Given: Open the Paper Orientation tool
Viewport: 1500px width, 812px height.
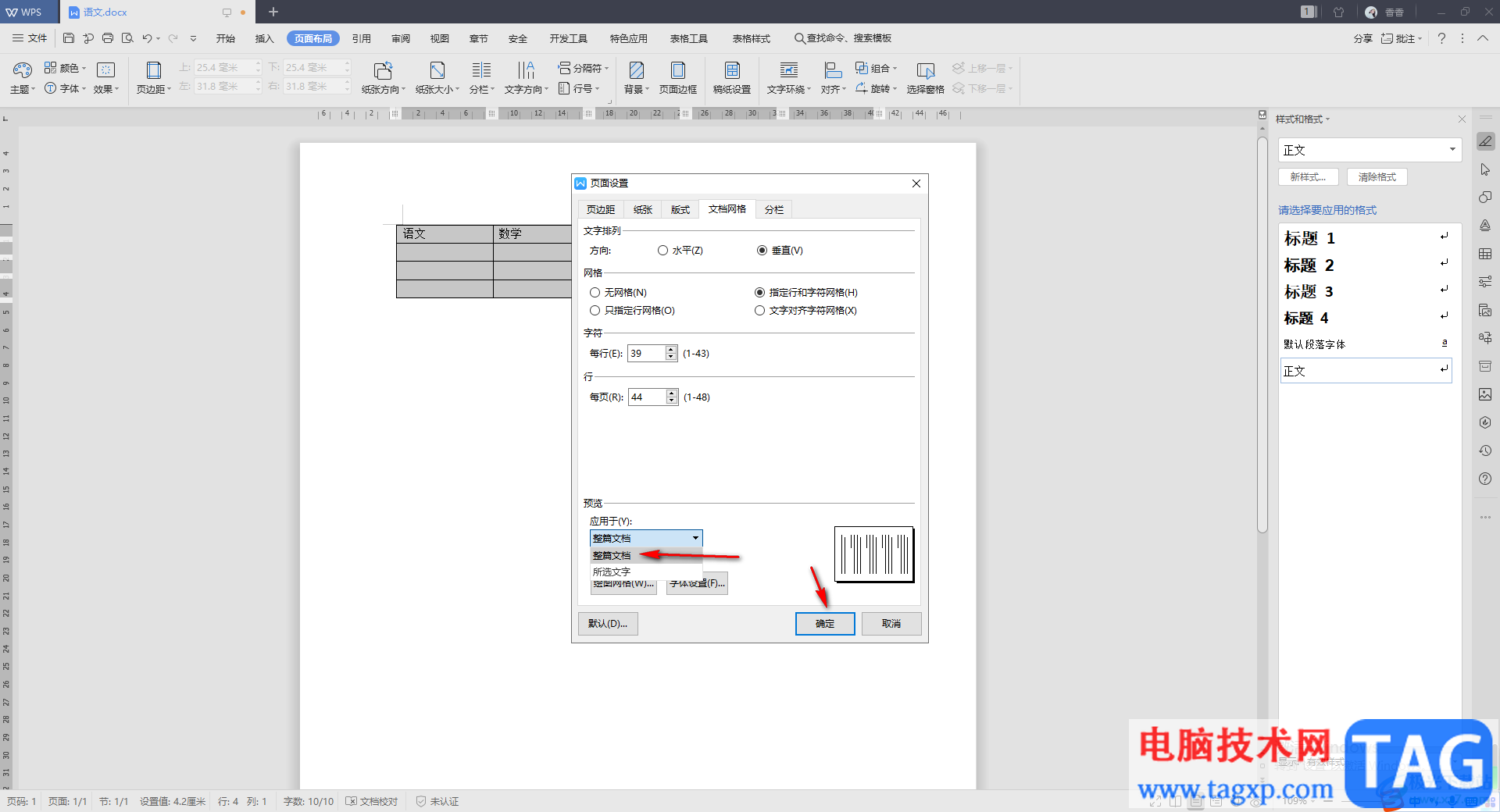Looking at the screenshot, I should coord(384,77).
